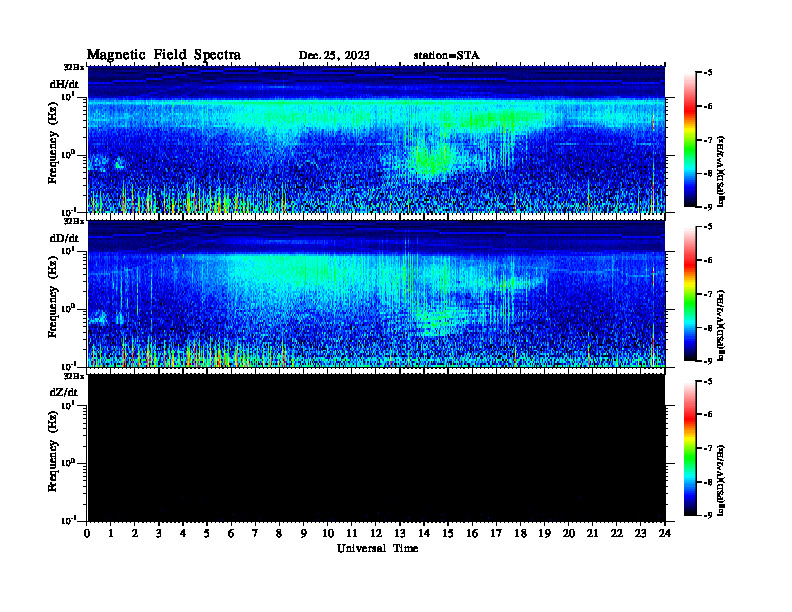Screen dimensions: 792x612
Task: Click the "32Hz" label atop dH/dt panel
Action: coord(74,67)
